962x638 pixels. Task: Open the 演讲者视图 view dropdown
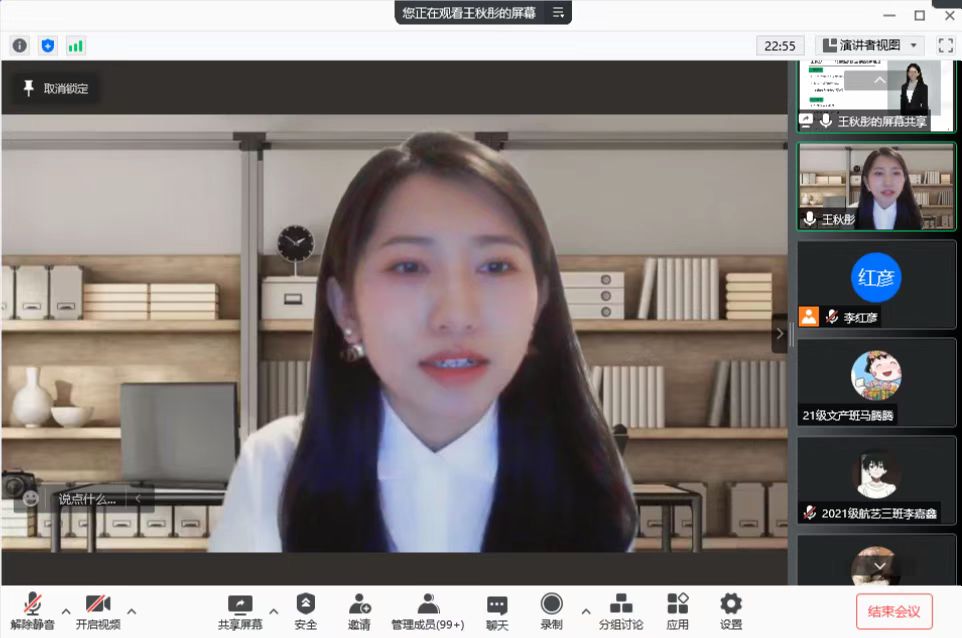[x=869, y=45]
